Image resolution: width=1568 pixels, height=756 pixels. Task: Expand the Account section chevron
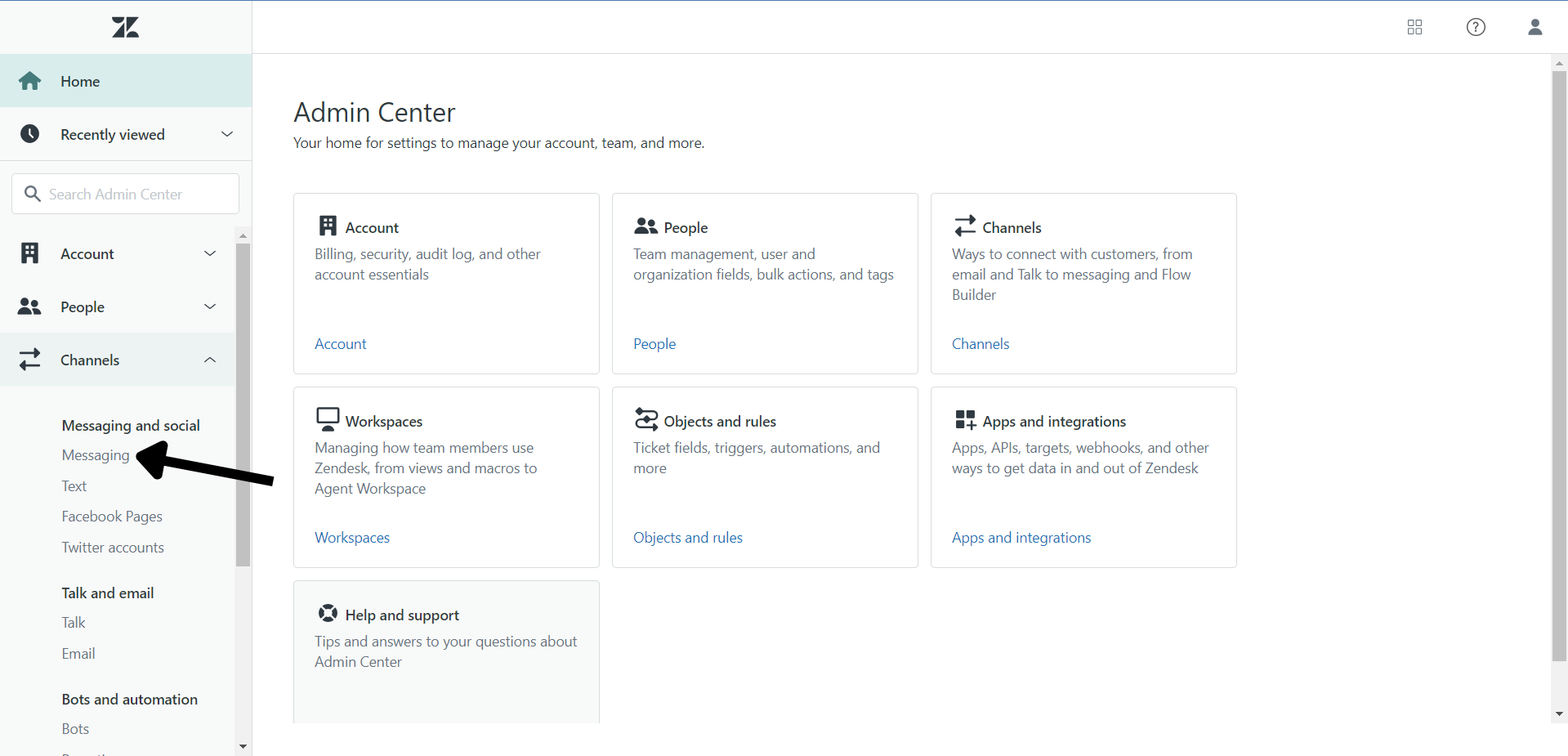pos(210,253)
